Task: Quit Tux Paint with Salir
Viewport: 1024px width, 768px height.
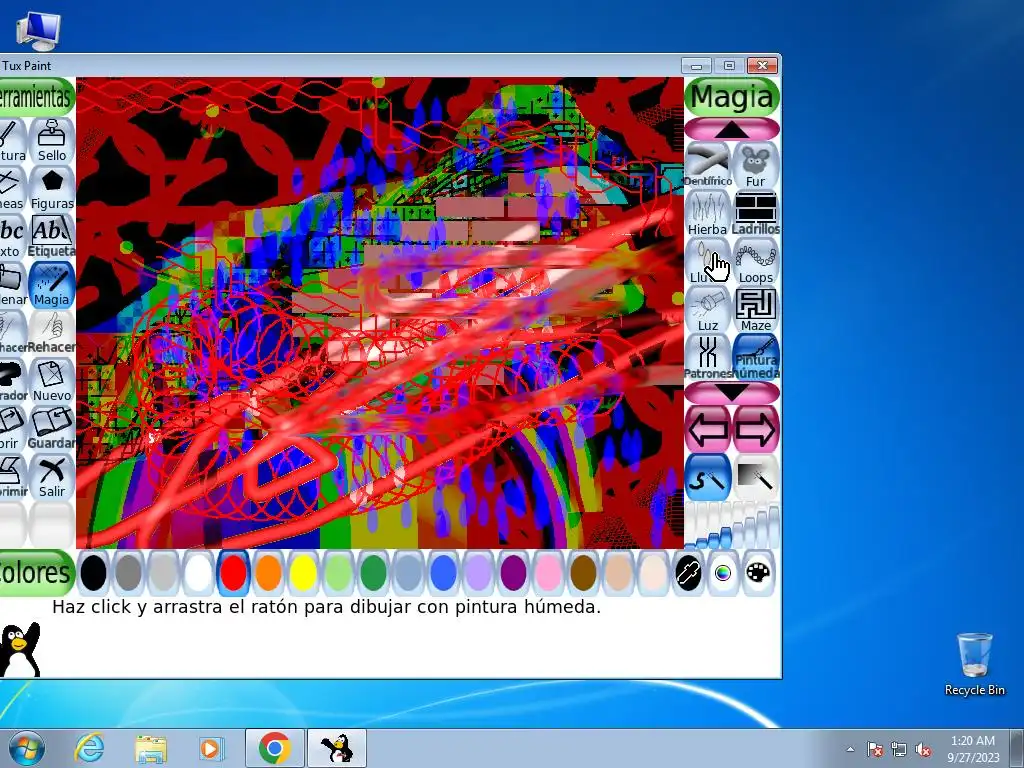Action: pos(52,477)
